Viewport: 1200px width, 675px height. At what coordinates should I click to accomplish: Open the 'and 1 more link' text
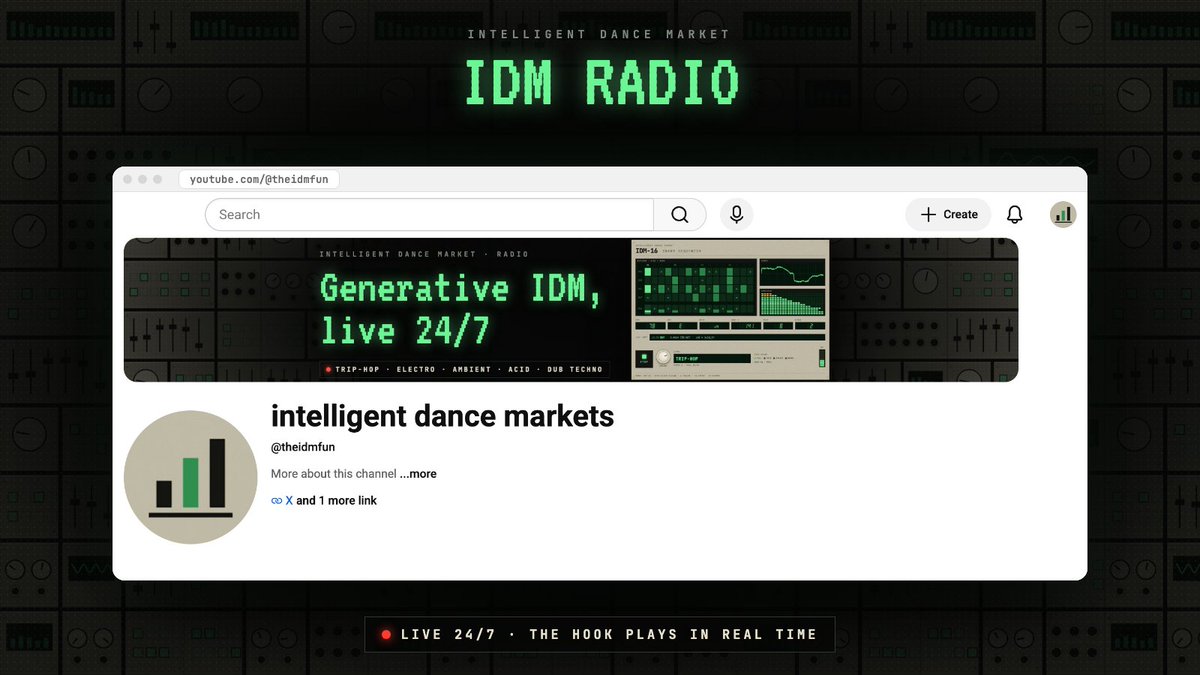click(337, 500)
